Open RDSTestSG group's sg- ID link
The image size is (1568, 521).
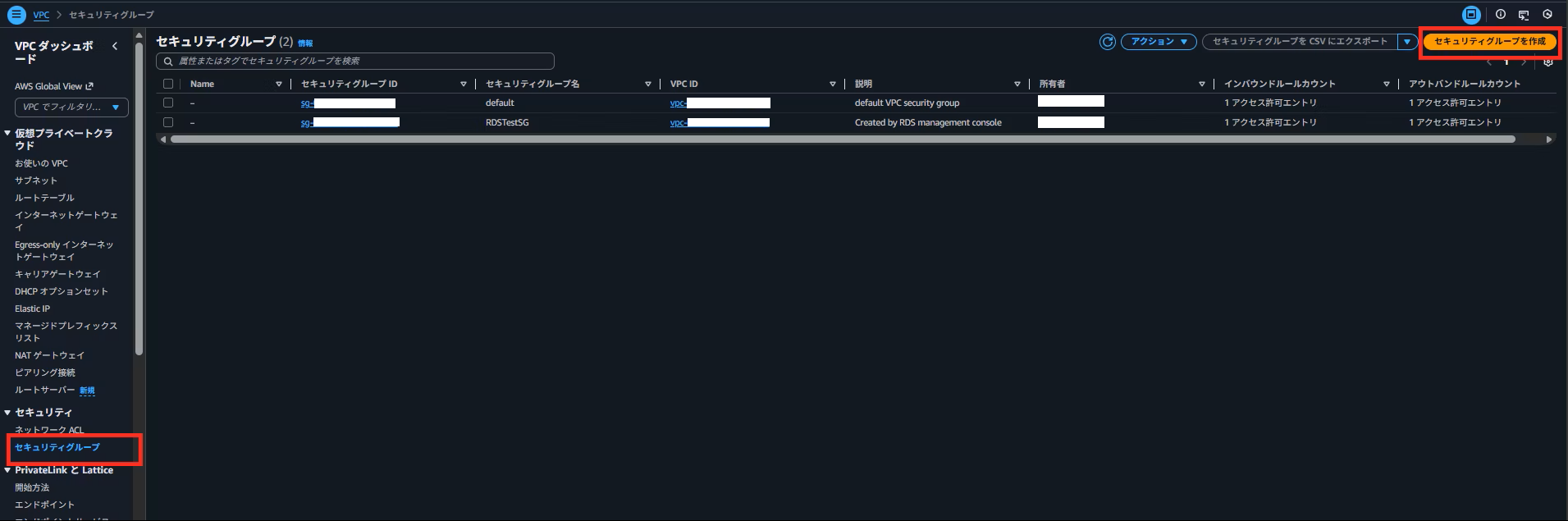click(x=350, y=122)
